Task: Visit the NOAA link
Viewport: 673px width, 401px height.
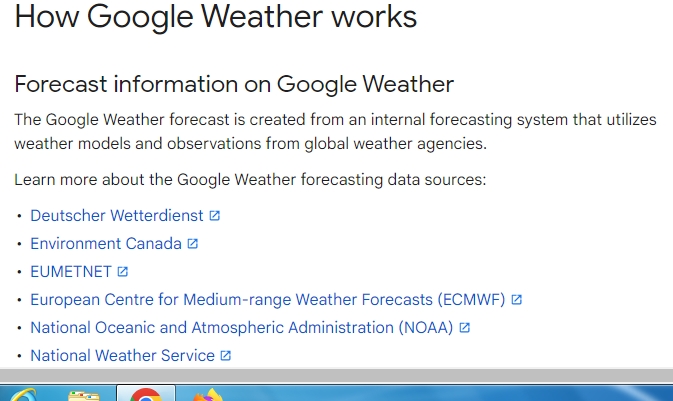Action: click(242, 328)
